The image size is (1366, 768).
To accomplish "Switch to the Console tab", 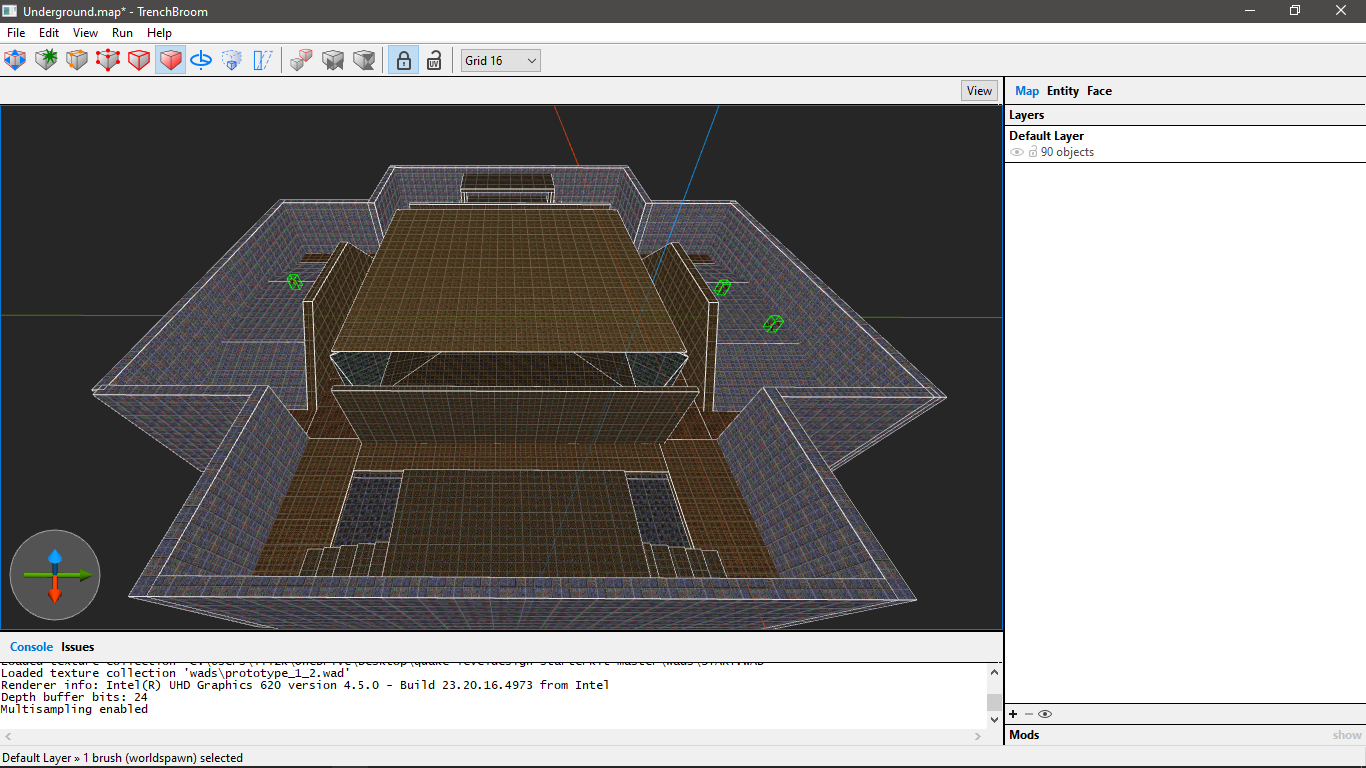I will coord(30,647).
